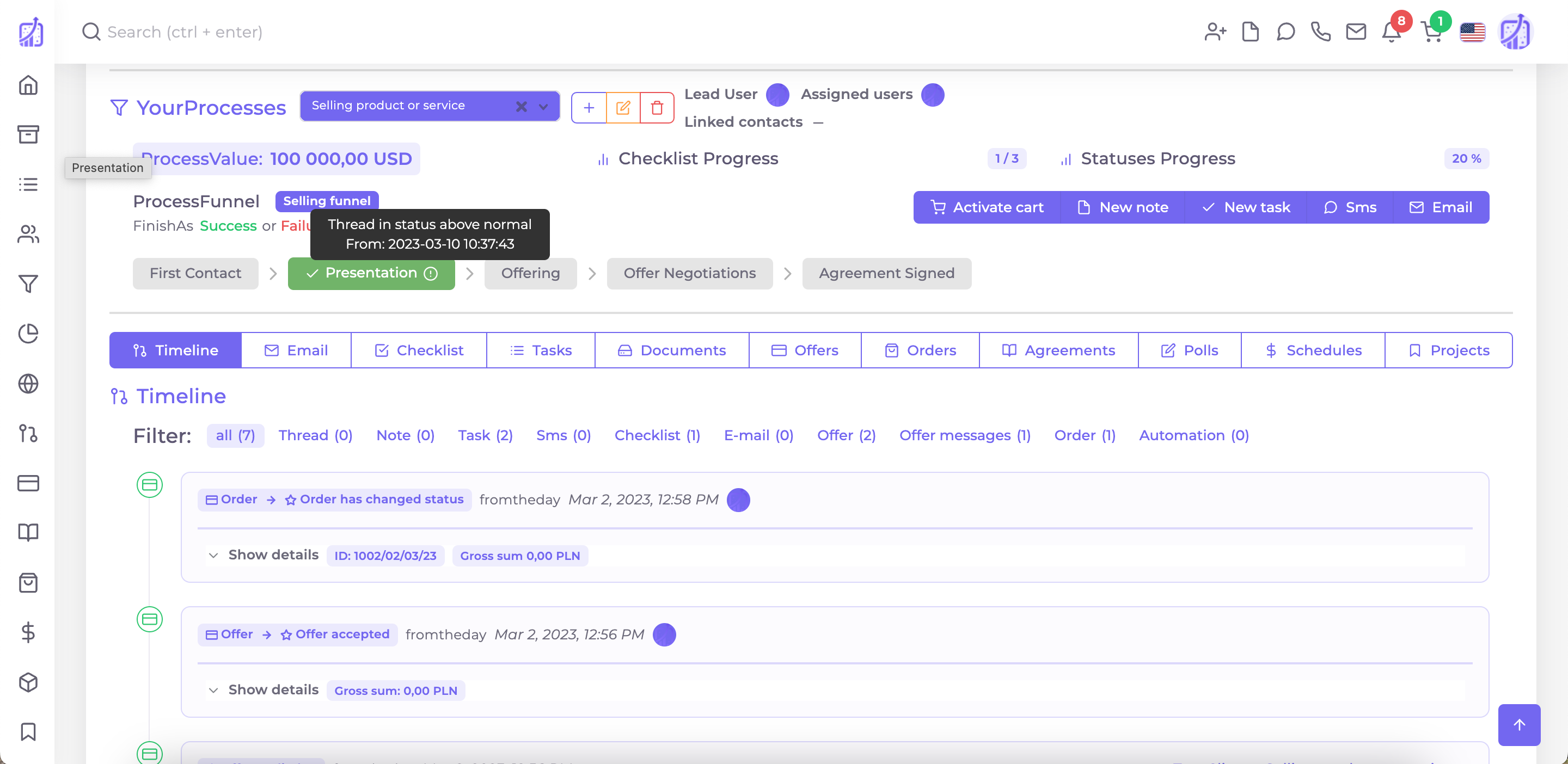Image resolution: width=1568 pixels, height=764 pixels.
Task: Select the Offer Negotiations status step
Action: (690, 273)
